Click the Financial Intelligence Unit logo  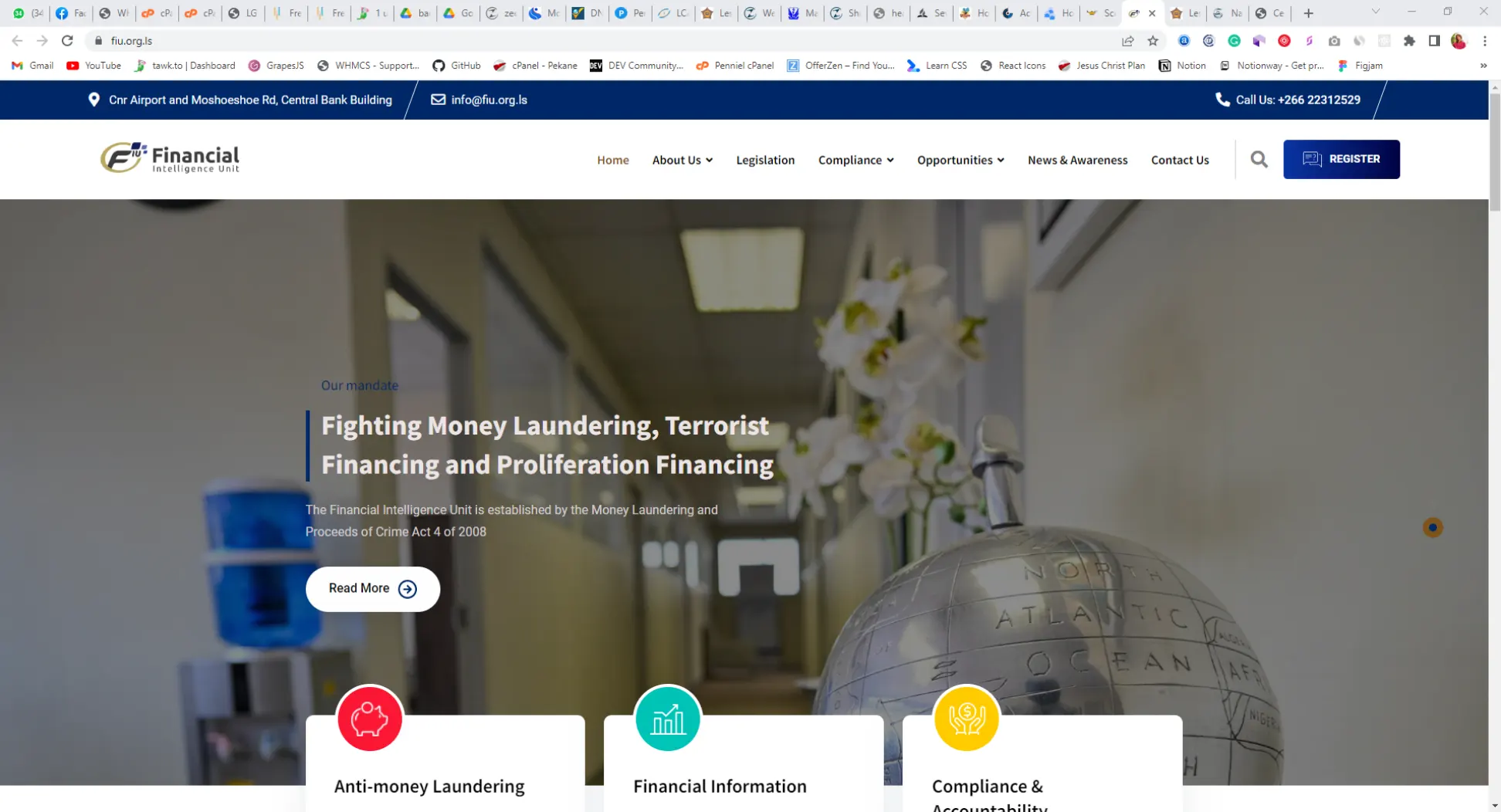[170, 158]
